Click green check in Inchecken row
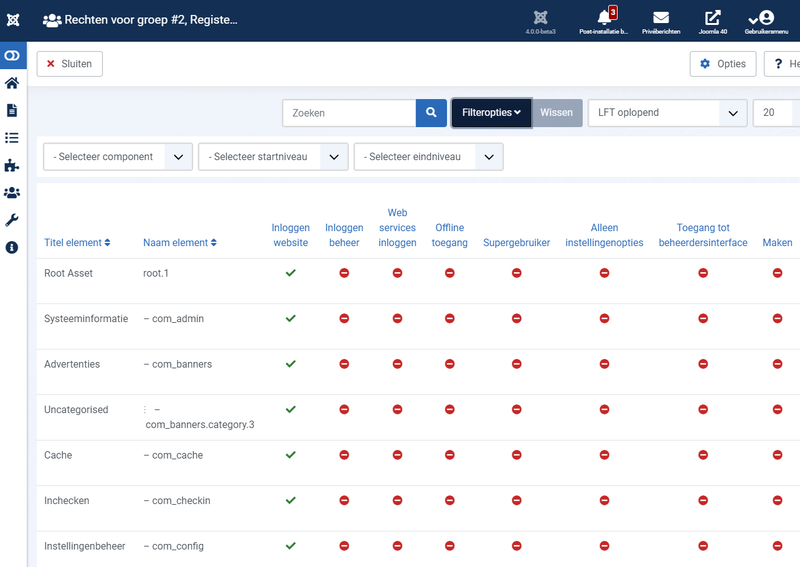 [x=290, y=500]
